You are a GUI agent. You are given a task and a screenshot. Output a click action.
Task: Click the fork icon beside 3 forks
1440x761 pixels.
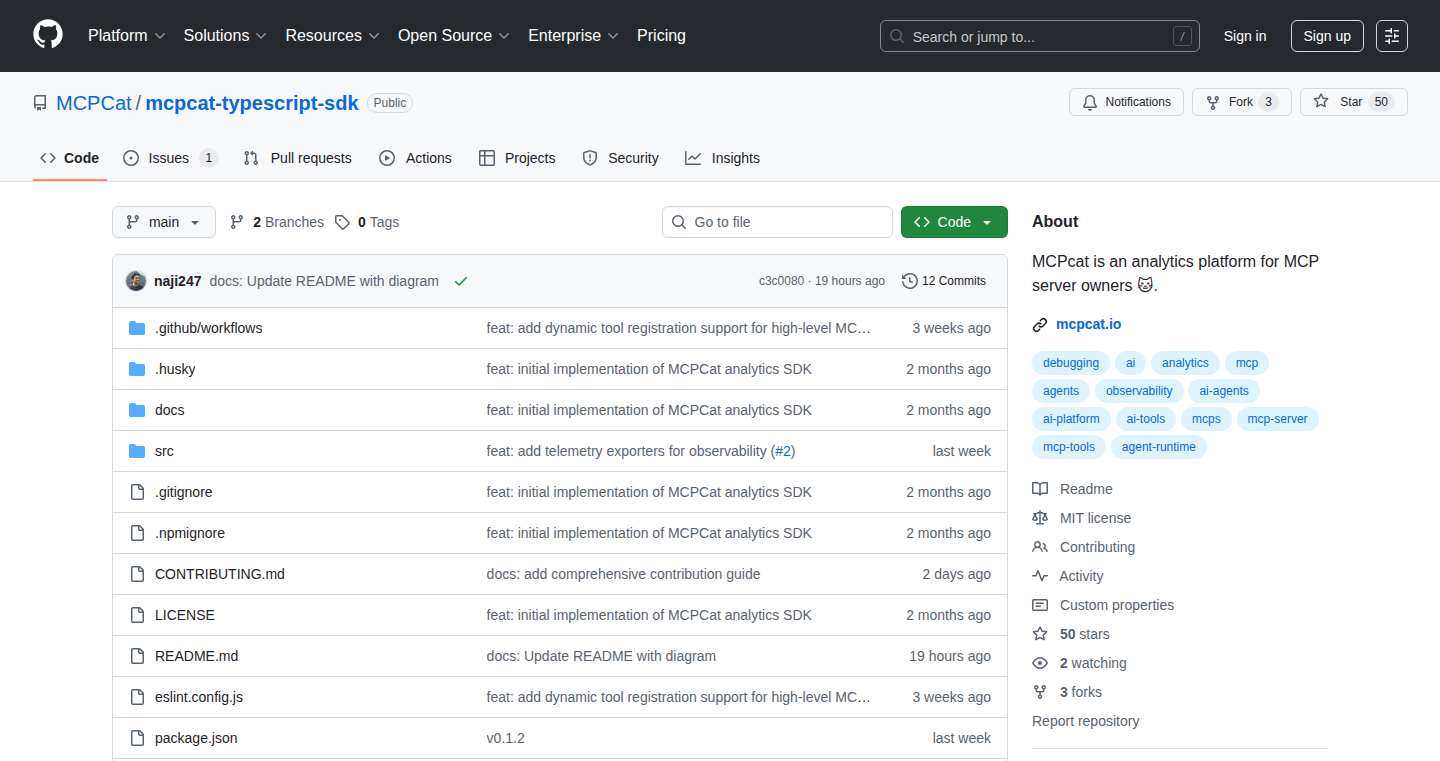coord(1040,692)
